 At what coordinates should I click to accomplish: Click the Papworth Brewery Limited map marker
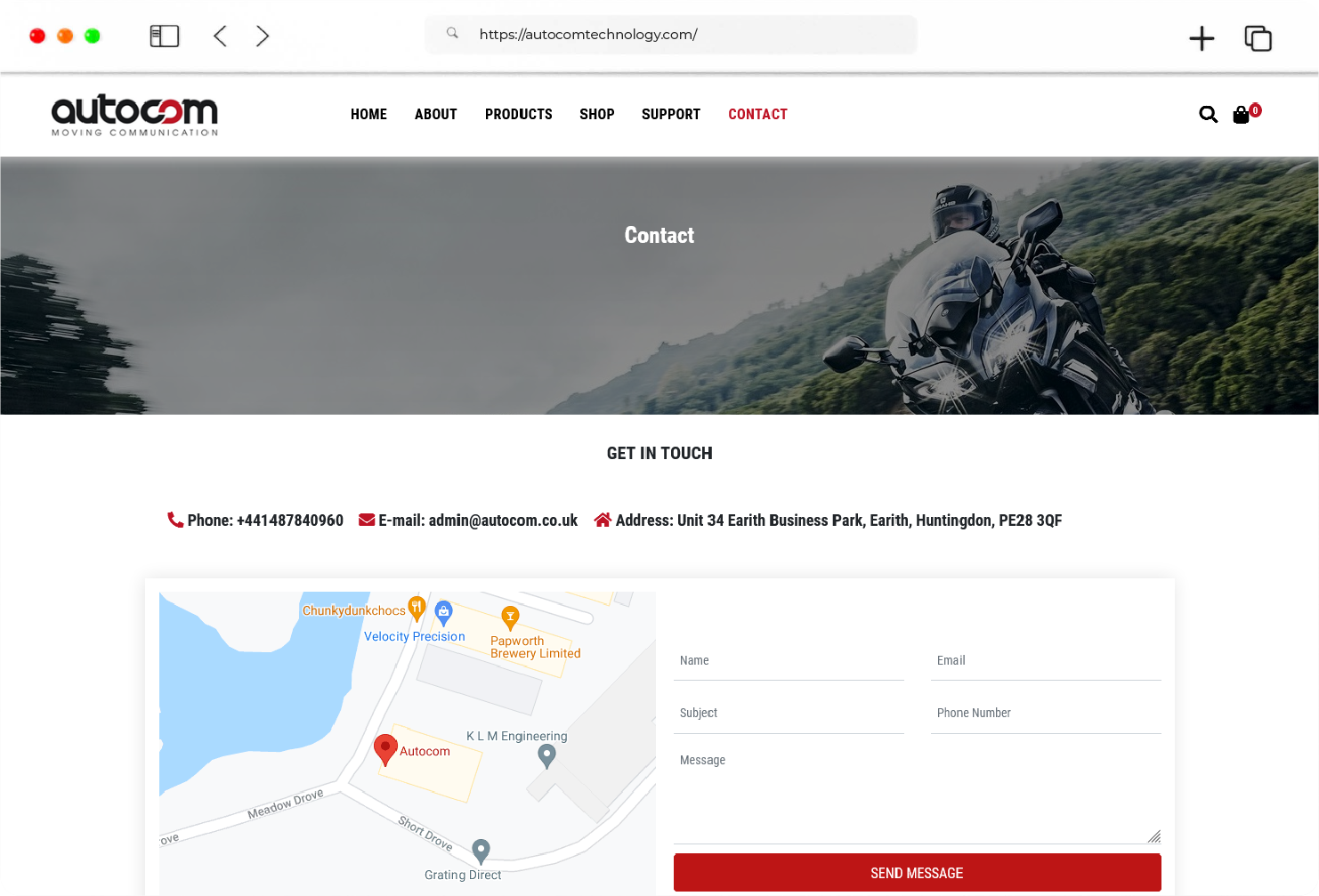[x=510, y=617]
